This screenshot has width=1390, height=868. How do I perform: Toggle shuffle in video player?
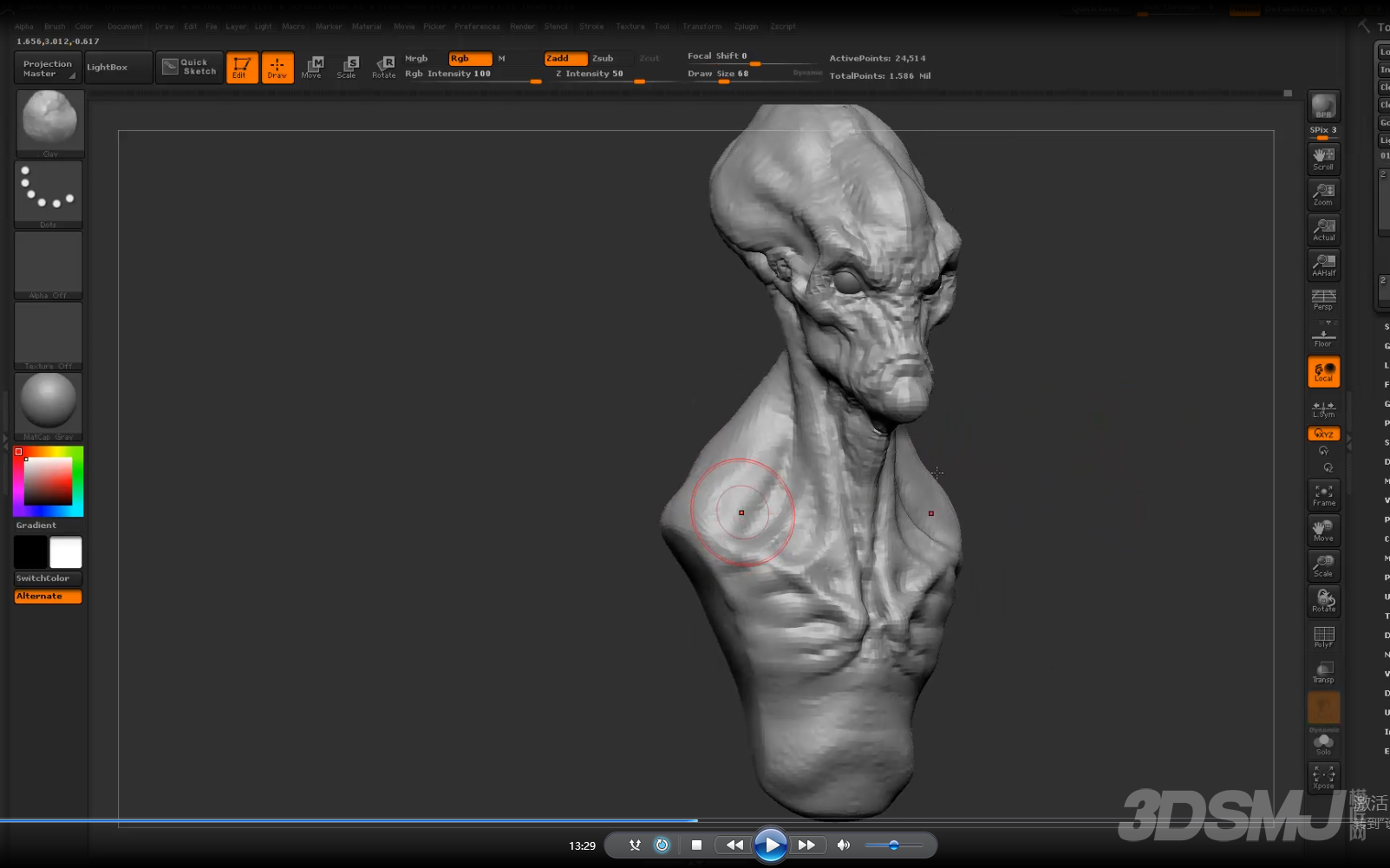coord(635,845)
